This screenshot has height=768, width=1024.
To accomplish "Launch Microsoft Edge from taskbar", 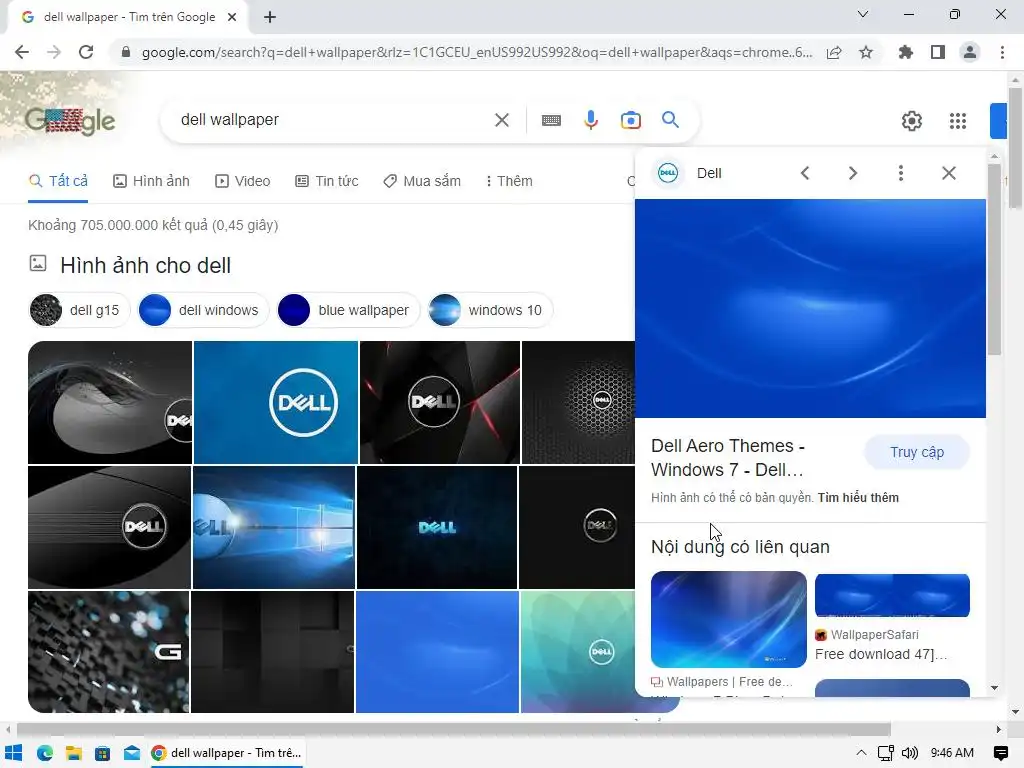I will point(44,753).
